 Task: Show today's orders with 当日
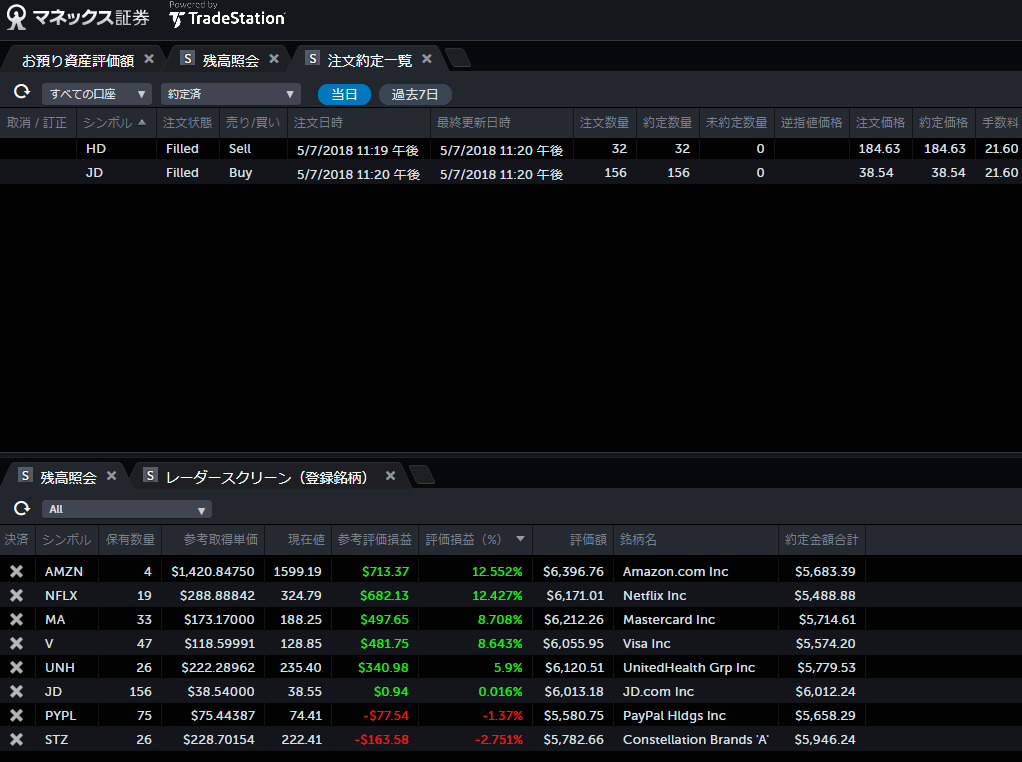pyautogui.click(x=344, y=95)
